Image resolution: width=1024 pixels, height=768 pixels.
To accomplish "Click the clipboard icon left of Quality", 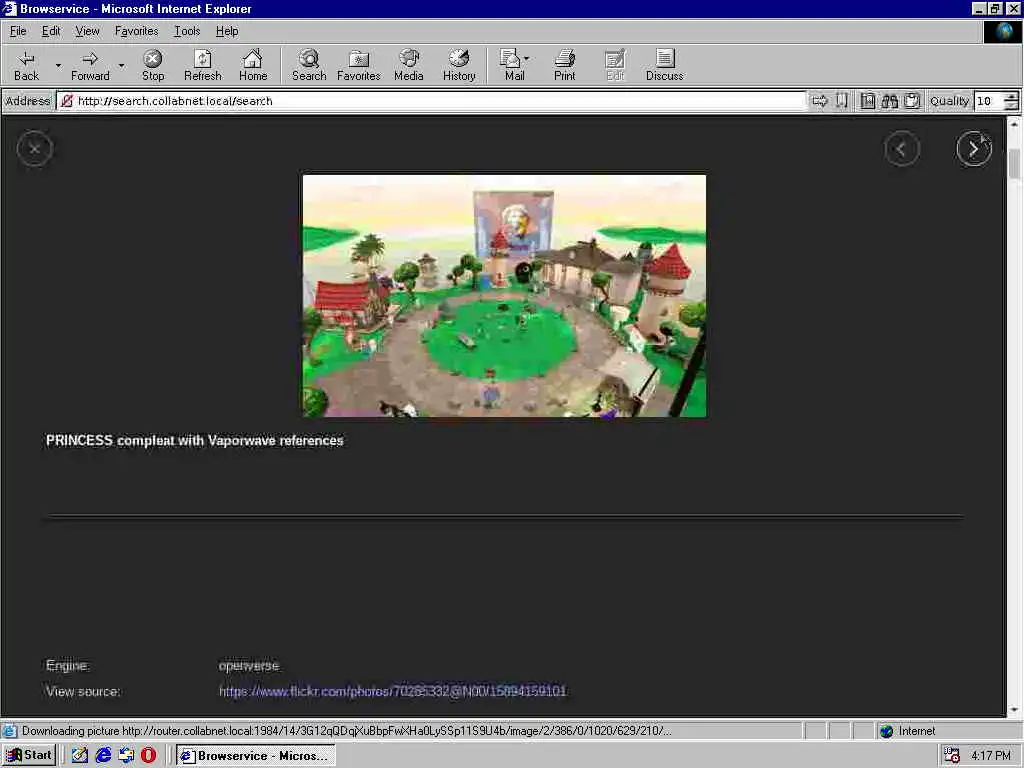I will click(x=912, y=101).
